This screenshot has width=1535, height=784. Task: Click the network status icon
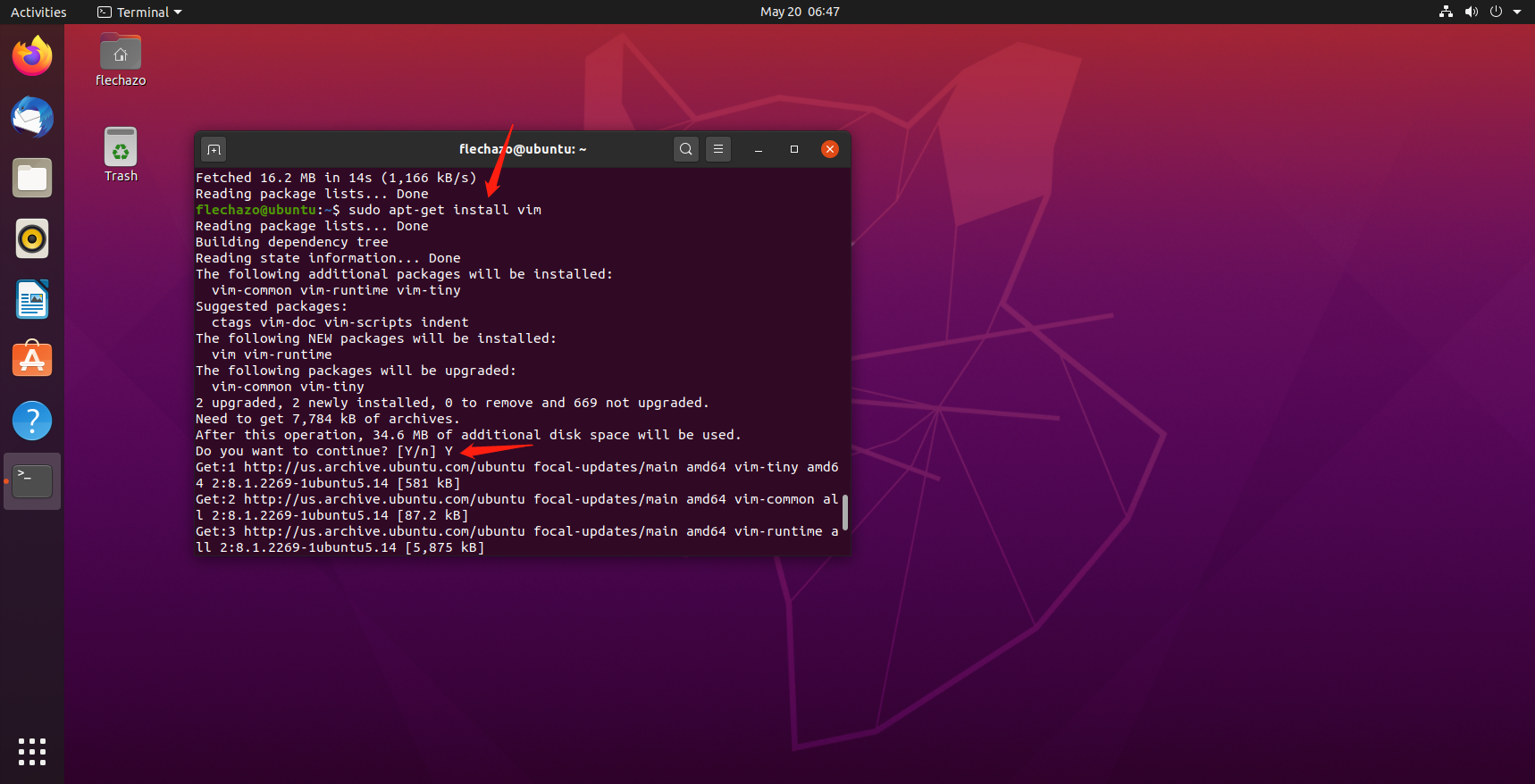click(1446, 12)
